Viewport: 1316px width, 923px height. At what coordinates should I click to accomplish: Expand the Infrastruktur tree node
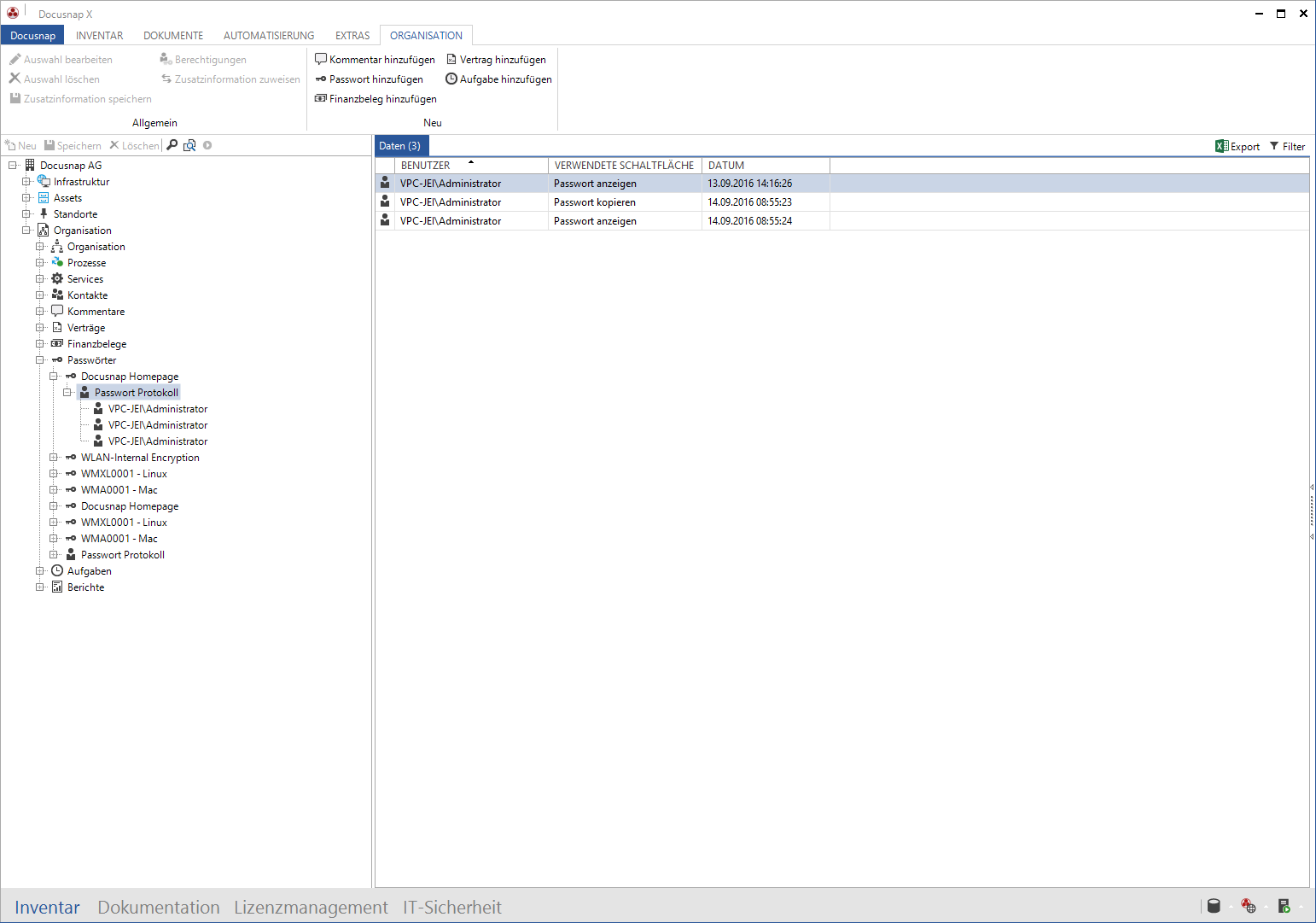coord(26,181)
